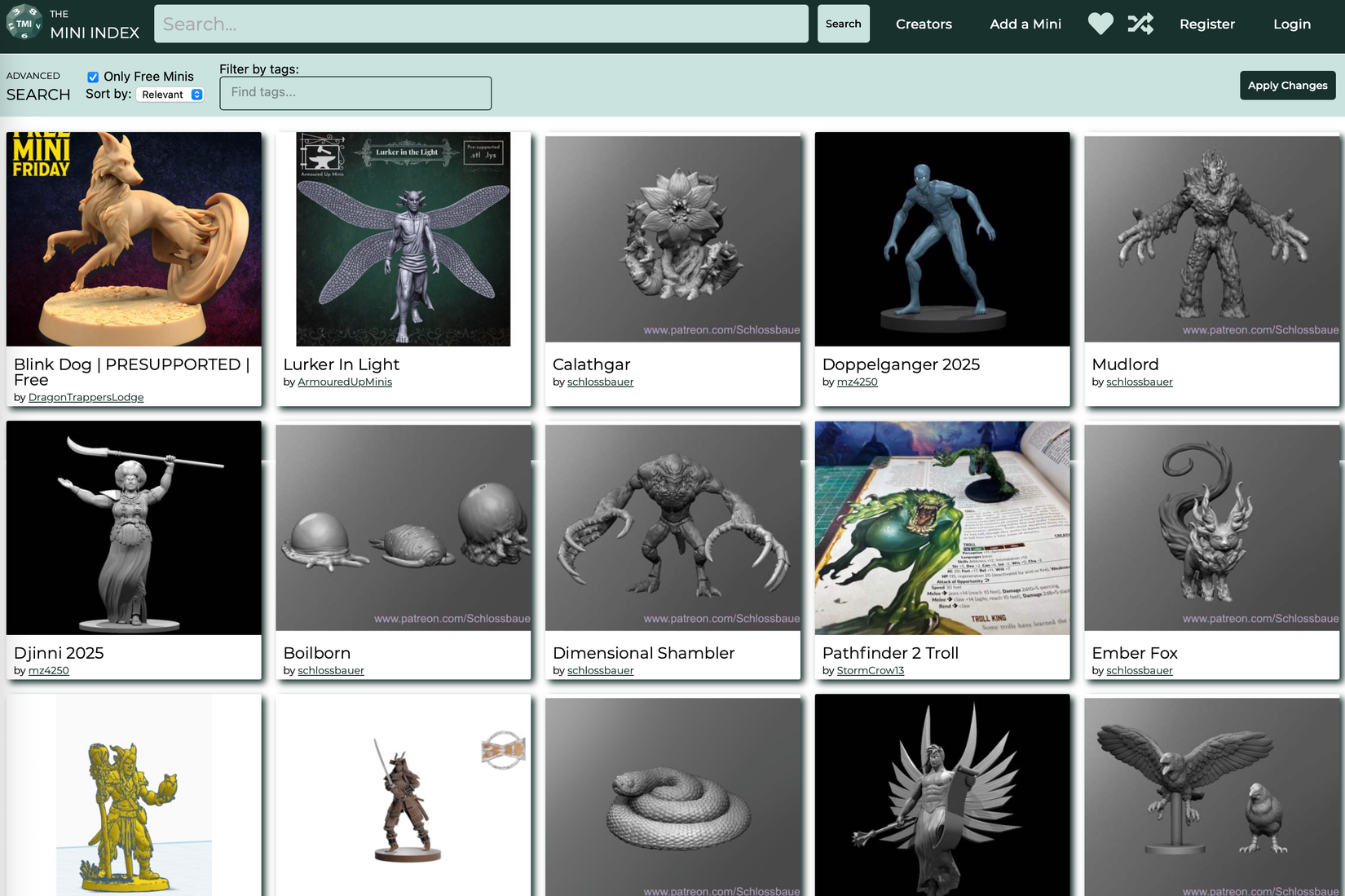Screen dimensions: 1345x896
Task: Open favorites via the heart icon
Action: pyautogui.click(x=1100, y=24)
